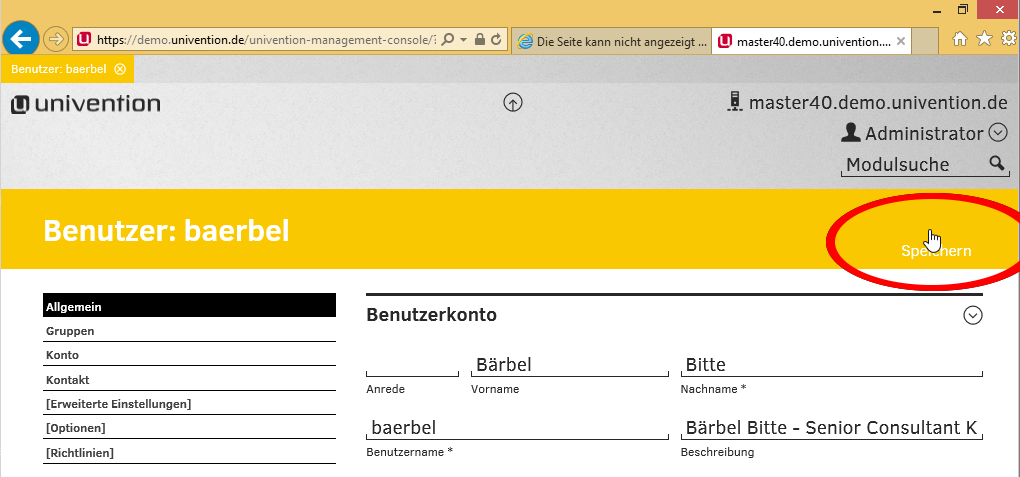Select the Gruppen section in sidebar

(x=70, y=331)
